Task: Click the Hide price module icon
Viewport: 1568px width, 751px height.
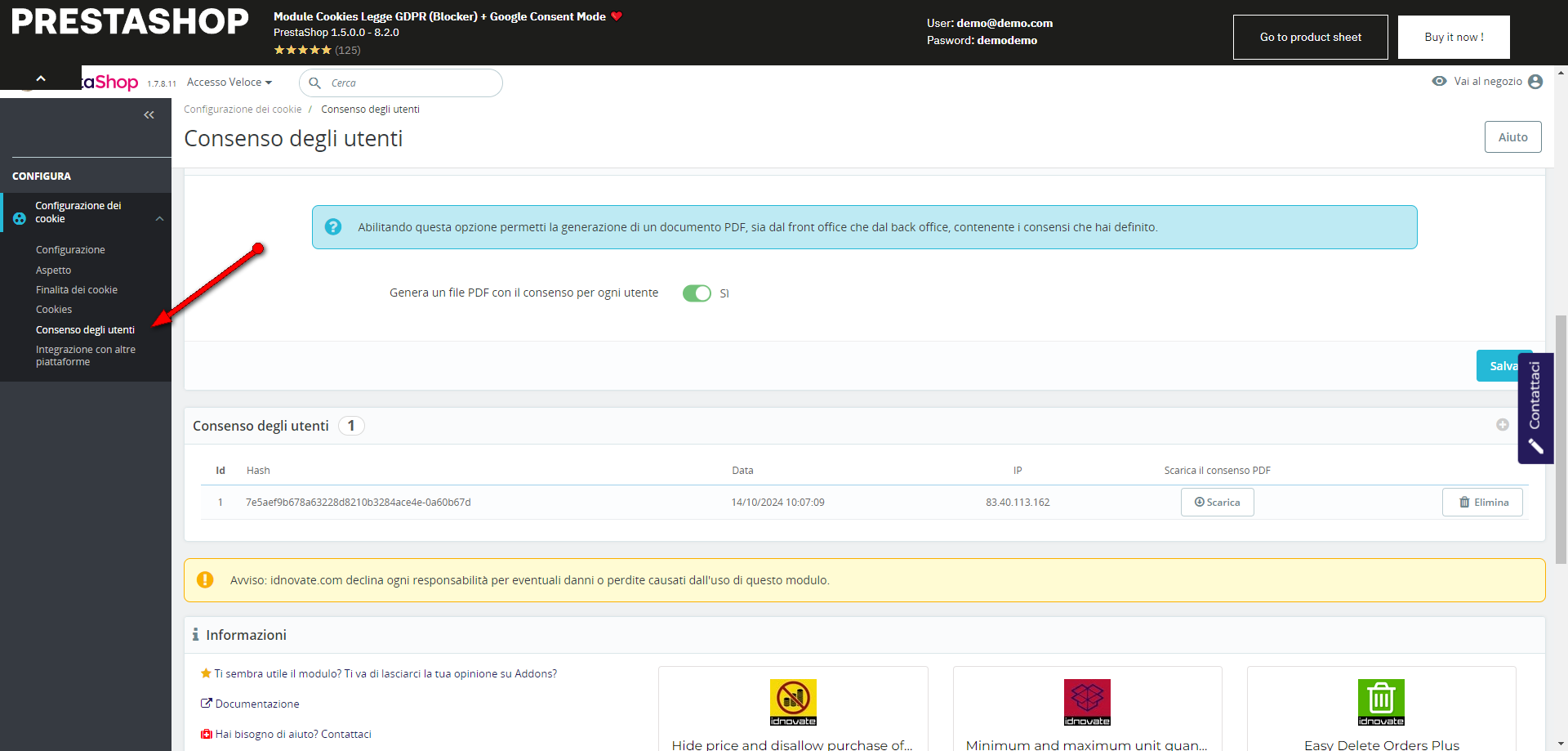Action: click(x=792, y=702)
